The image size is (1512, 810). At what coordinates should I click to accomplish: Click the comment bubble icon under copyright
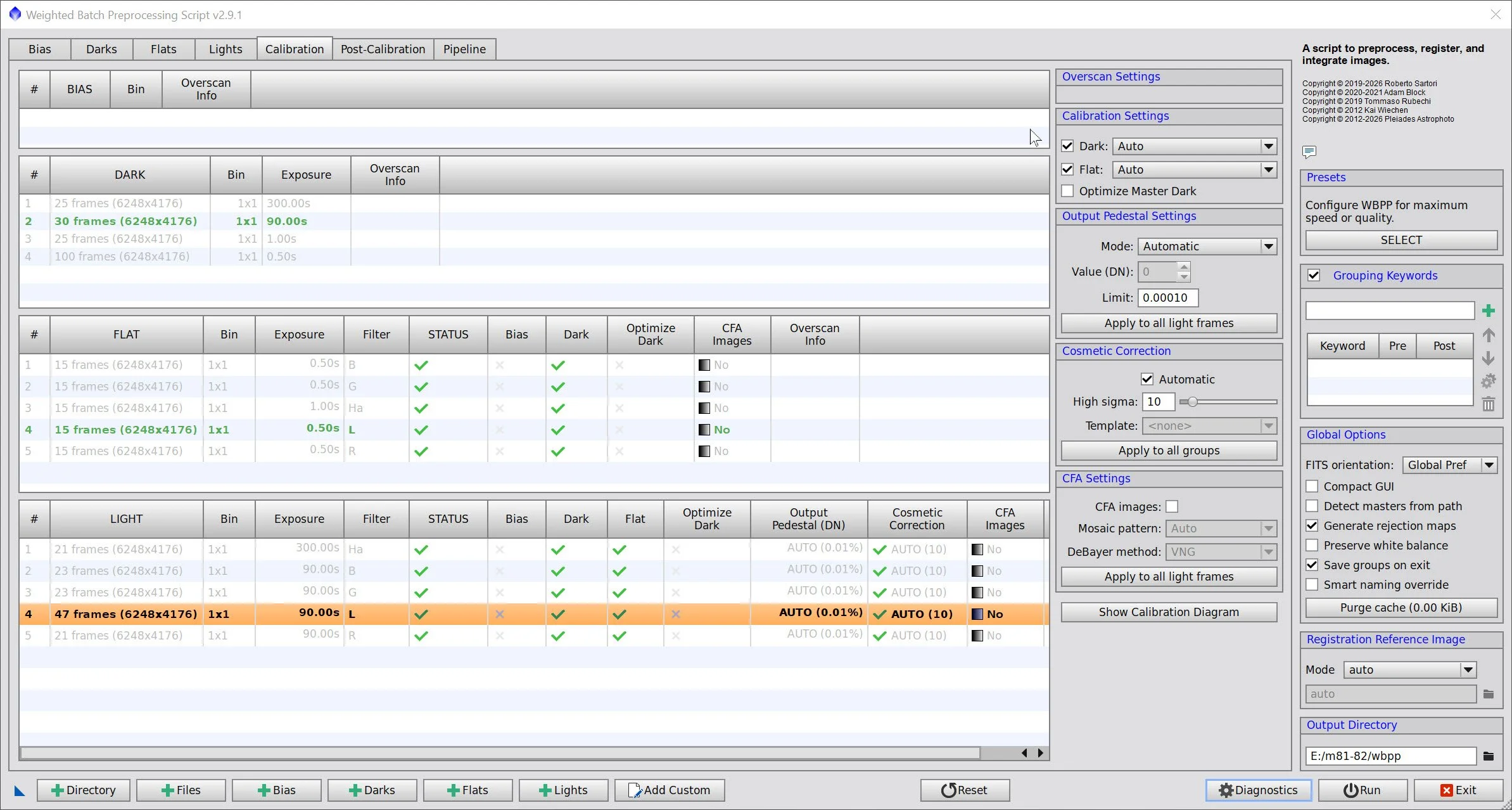[x=1309, y=151]
